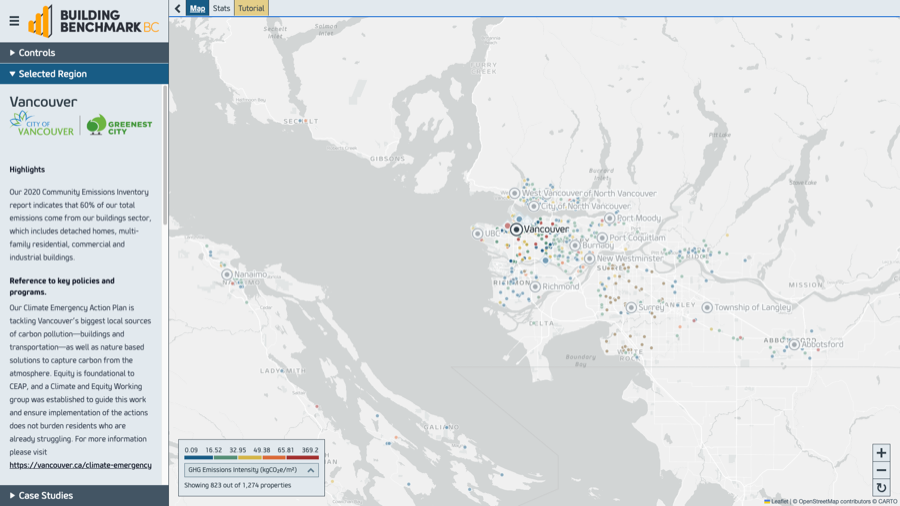
Task: Select the Richmond region marker
Action: coord(535,286)
